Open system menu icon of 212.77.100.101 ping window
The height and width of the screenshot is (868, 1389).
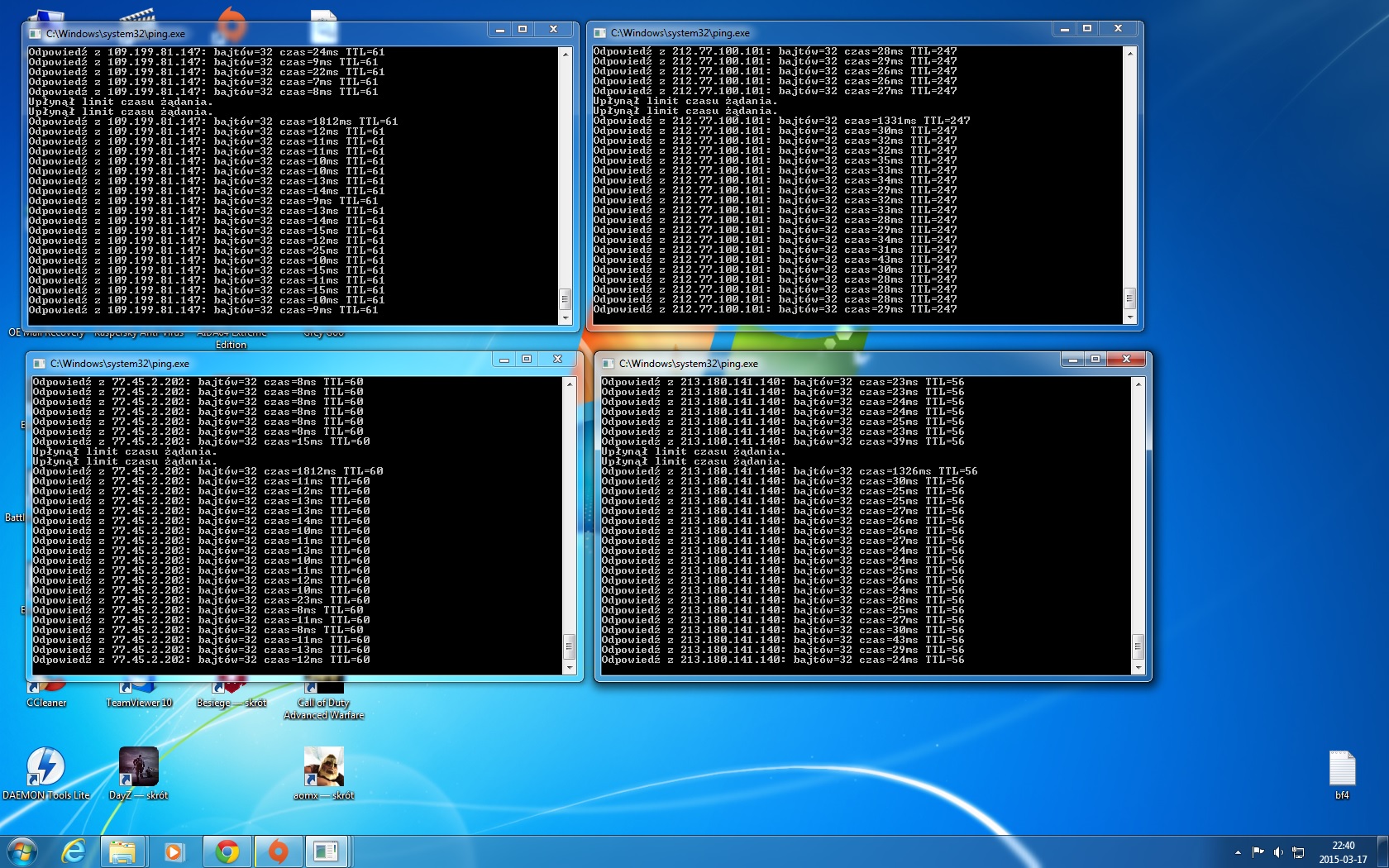[600, 33]
